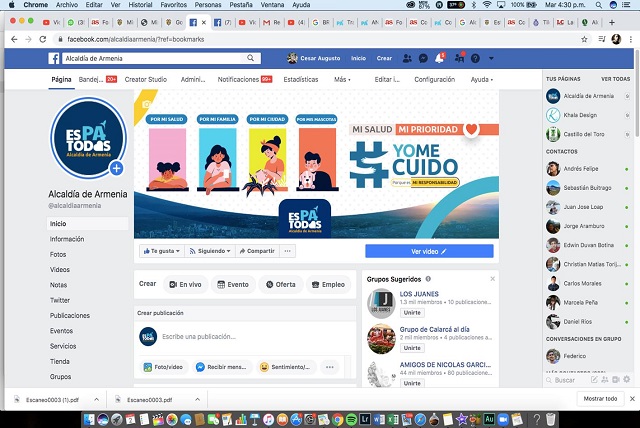Open the Notificaciones tab

[x=244, y=80]
